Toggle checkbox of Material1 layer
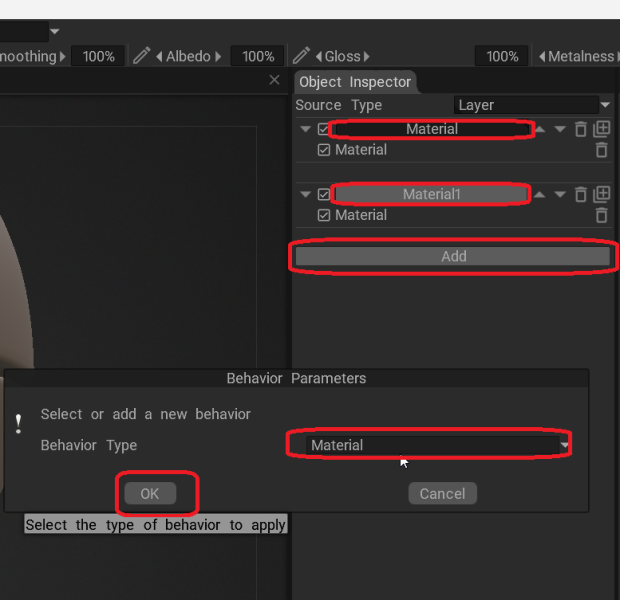This screenshot has height=600, width=620. pos(323,195)
